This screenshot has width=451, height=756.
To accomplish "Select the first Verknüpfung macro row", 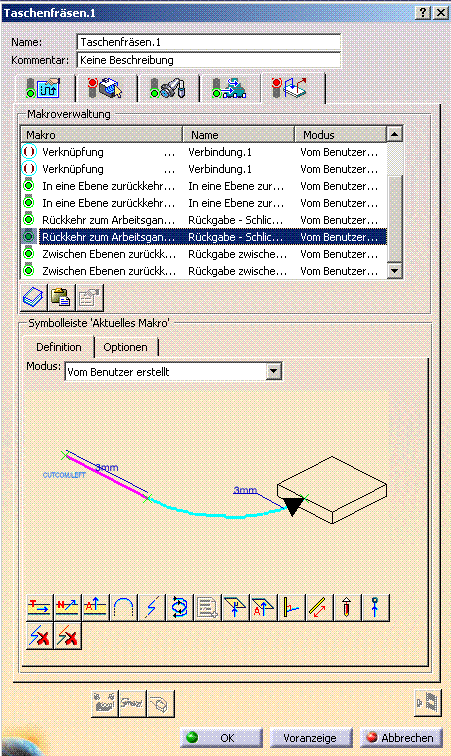I will point(203,152).
